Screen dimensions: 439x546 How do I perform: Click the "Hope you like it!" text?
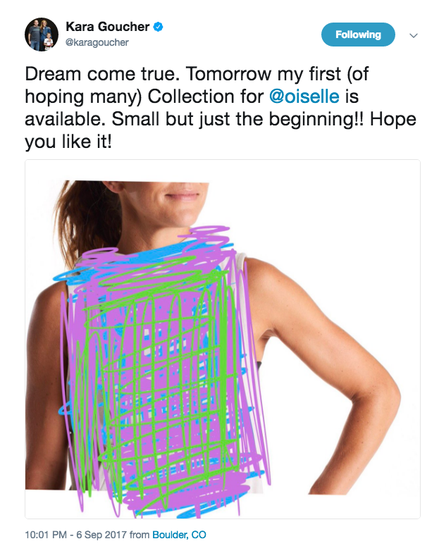tap(221, 131)
